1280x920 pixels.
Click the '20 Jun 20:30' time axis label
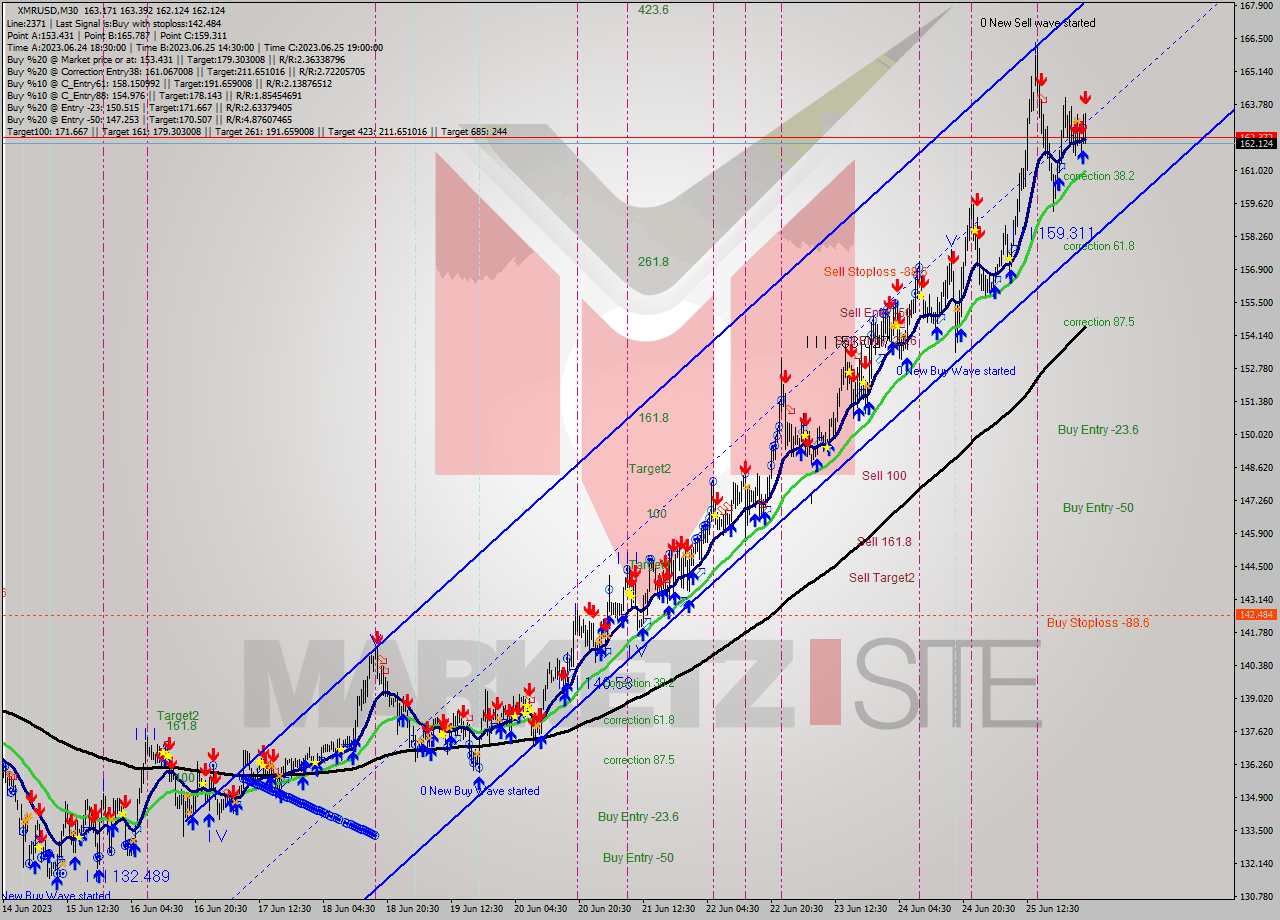click(604, 909)
